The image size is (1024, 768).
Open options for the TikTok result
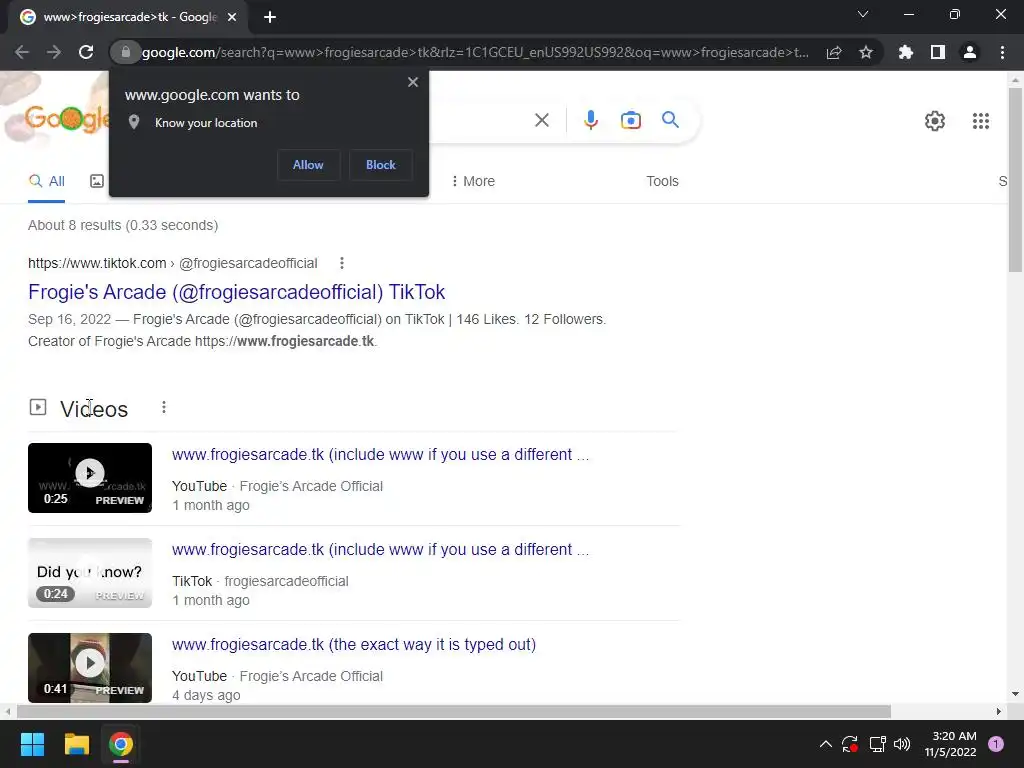[342, 263]
